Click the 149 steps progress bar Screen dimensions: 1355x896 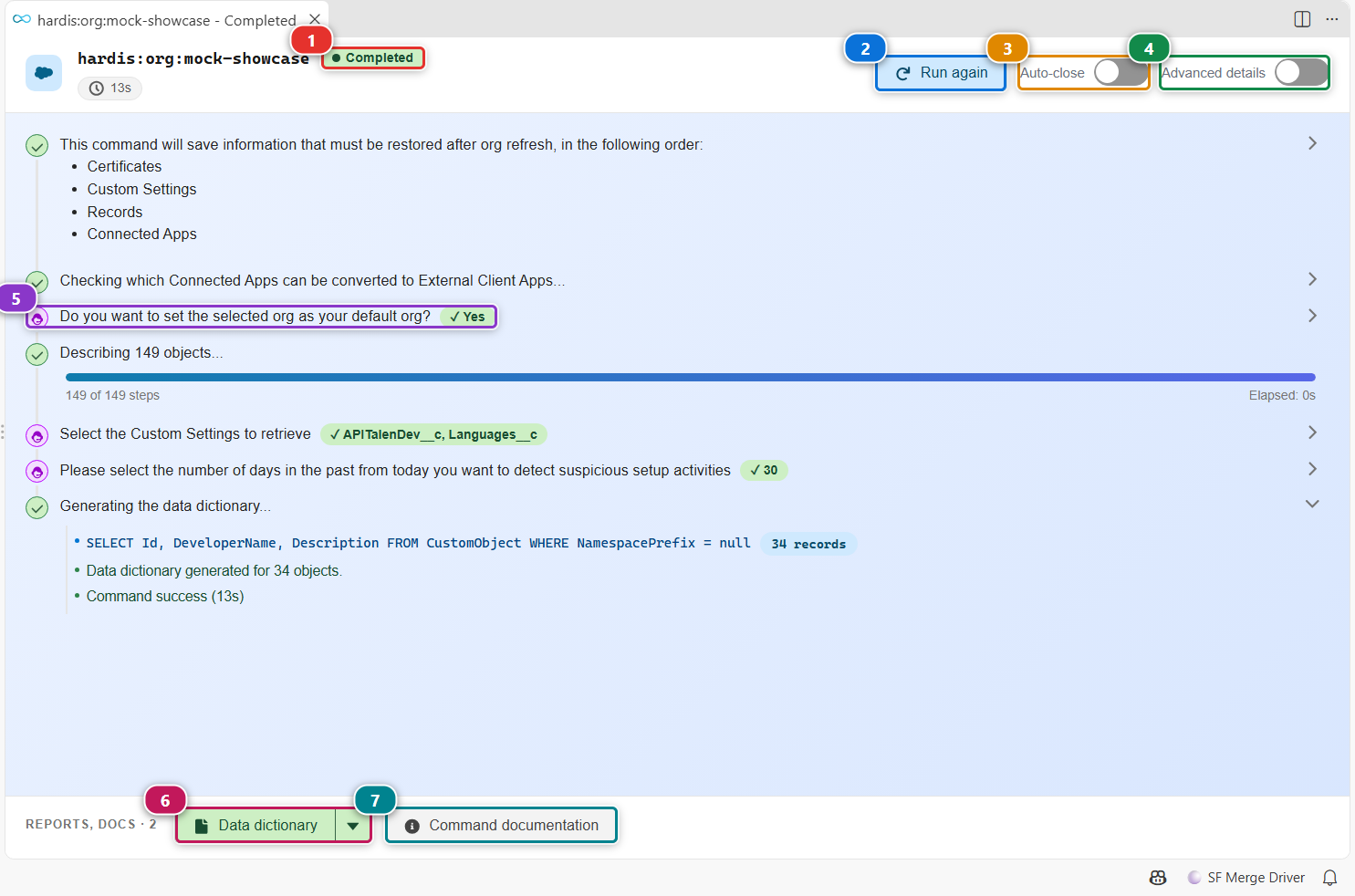(691, 377)
